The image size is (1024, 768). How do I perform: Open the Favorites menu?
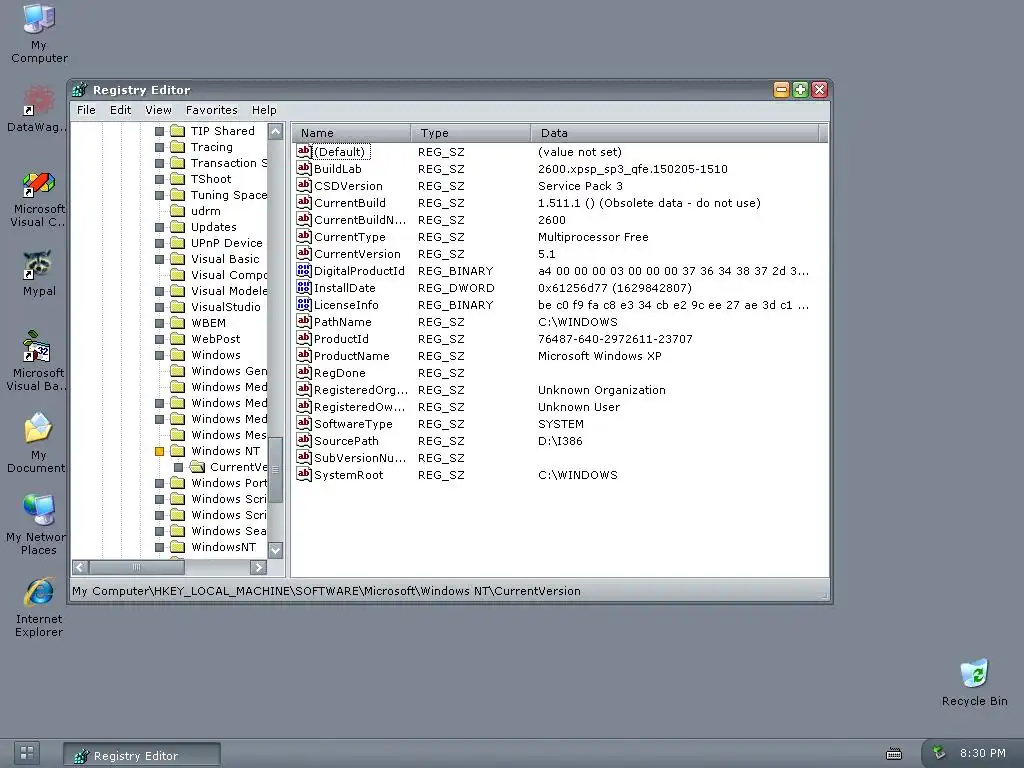click(212, 110)
